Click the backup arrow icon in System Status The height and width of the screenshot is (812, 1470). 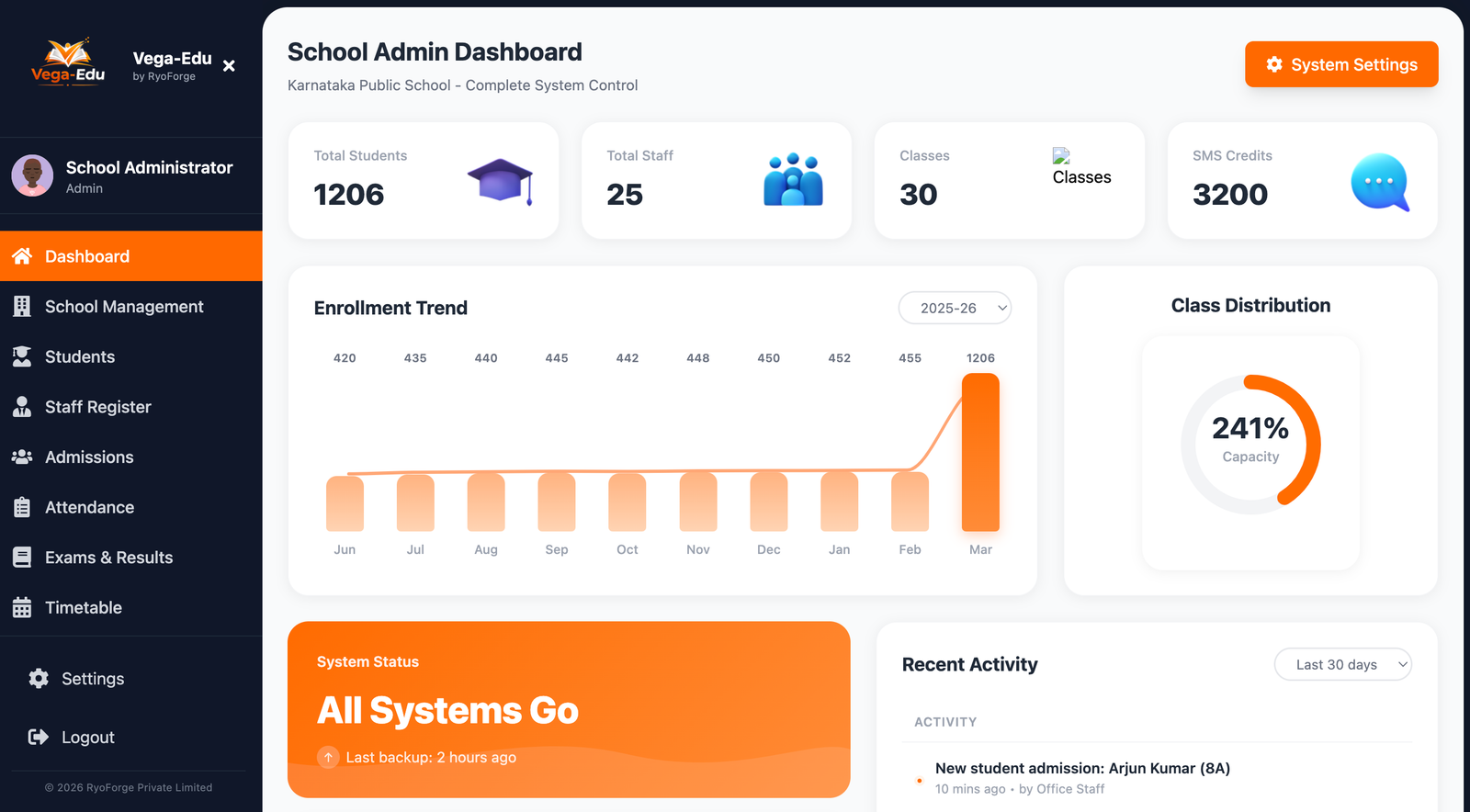click(x=328, y=757)
